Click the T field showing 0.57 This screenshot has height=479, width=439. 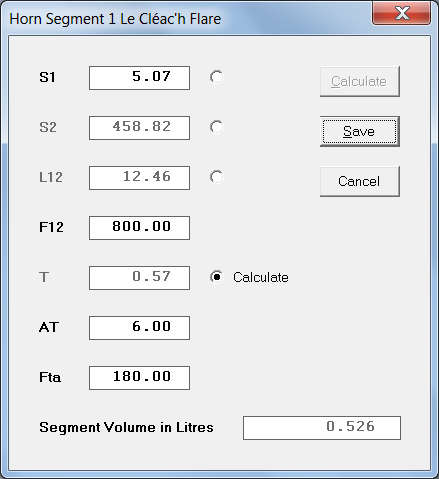(x=139, y=278)
